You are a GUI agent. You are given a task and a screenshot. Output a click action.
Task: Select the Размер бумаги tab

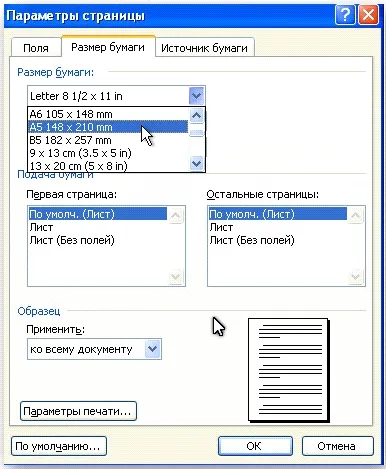[x=108, y=47]
